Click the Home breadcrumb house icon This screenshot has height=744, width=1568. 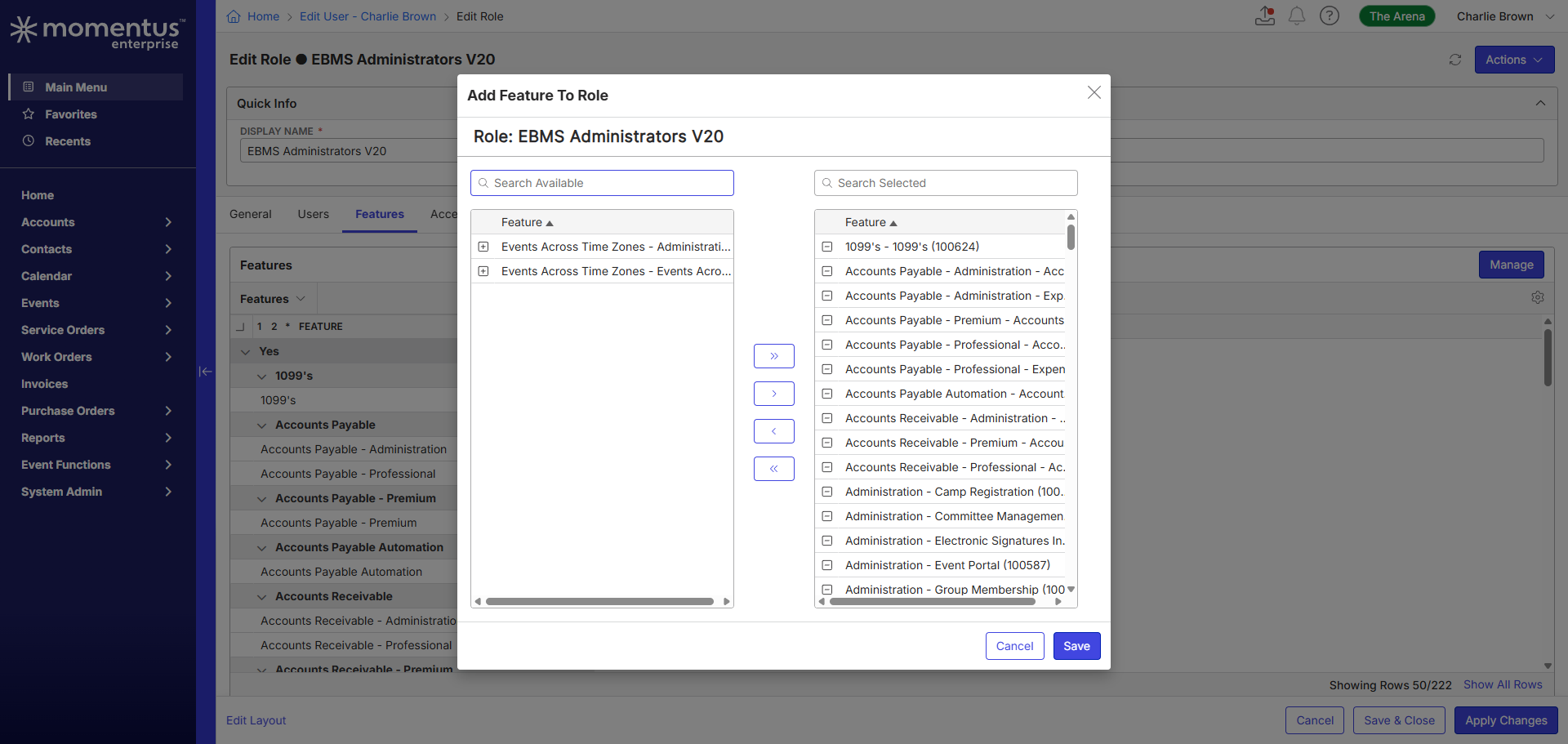pyautogui.click(x=234, y=16)
